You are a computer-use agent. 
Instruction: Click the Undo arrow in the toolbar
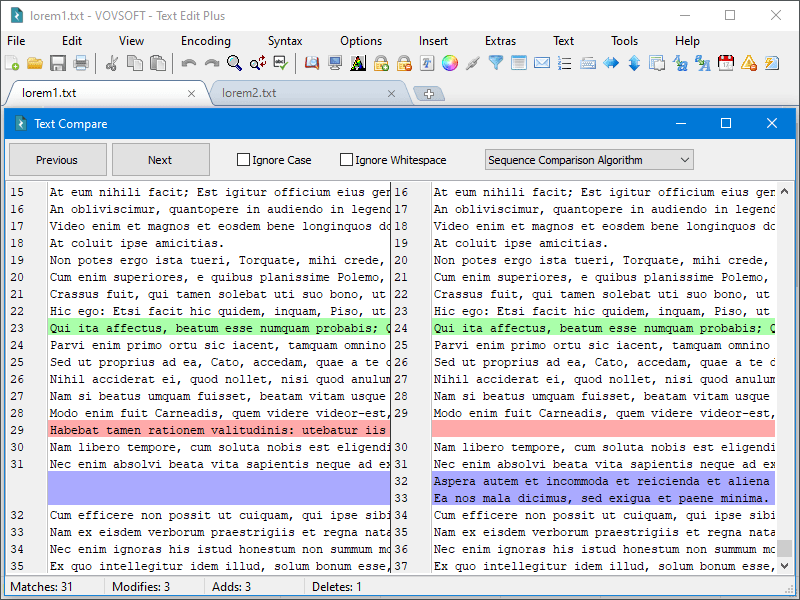188,62
